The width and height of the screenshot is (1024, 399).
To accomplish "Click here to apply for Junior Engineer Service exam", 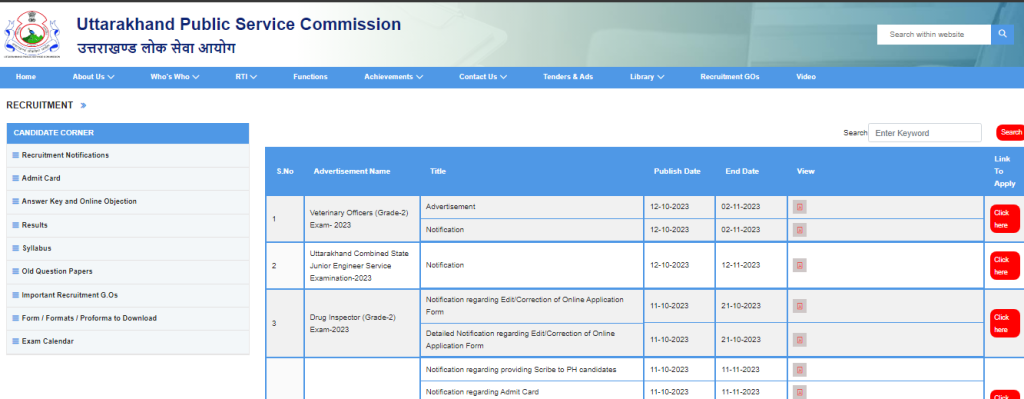I will click(1004, 266).
